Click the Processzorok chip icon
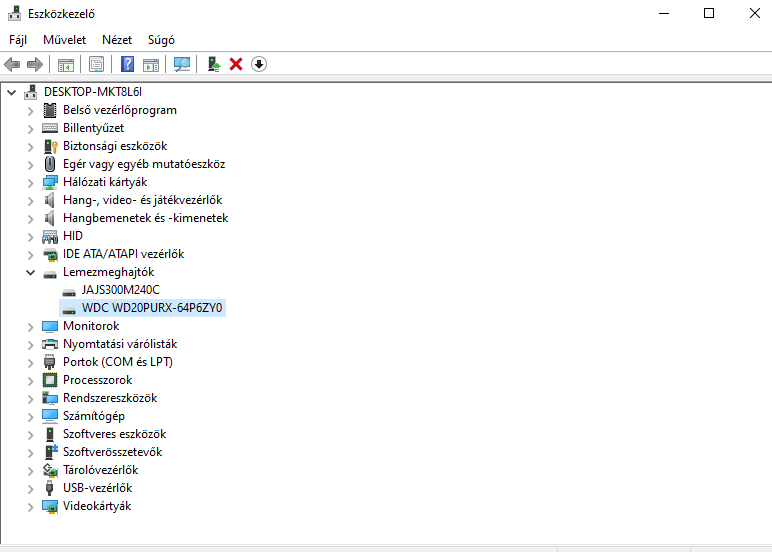Viewport: 772px width, 552px height. pyautogui.click(x=50, y=380)
